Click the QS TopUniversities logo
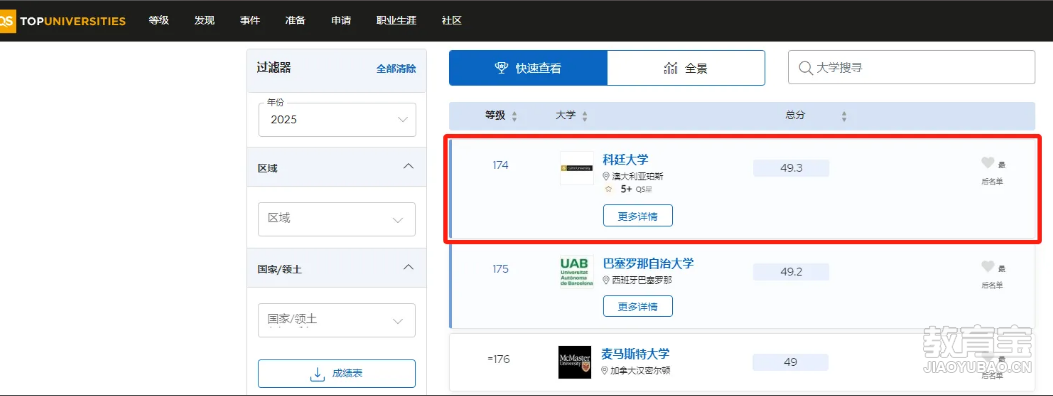Image resolution: width=1053 pixels, height=396 pixels. point(62,21)
